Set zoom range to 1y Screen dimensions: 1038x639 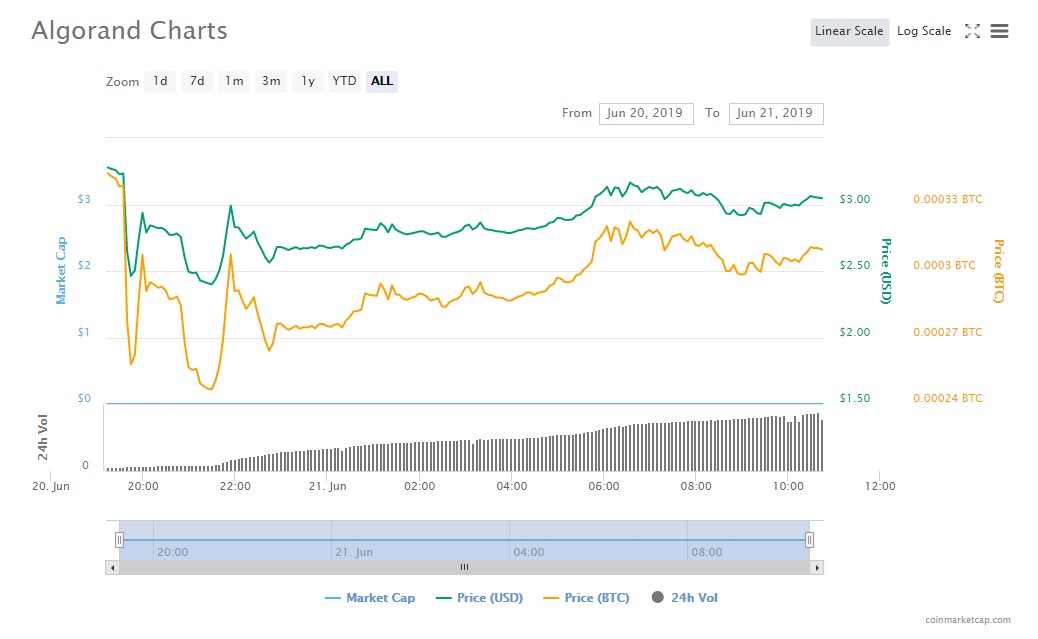point(308,81)
